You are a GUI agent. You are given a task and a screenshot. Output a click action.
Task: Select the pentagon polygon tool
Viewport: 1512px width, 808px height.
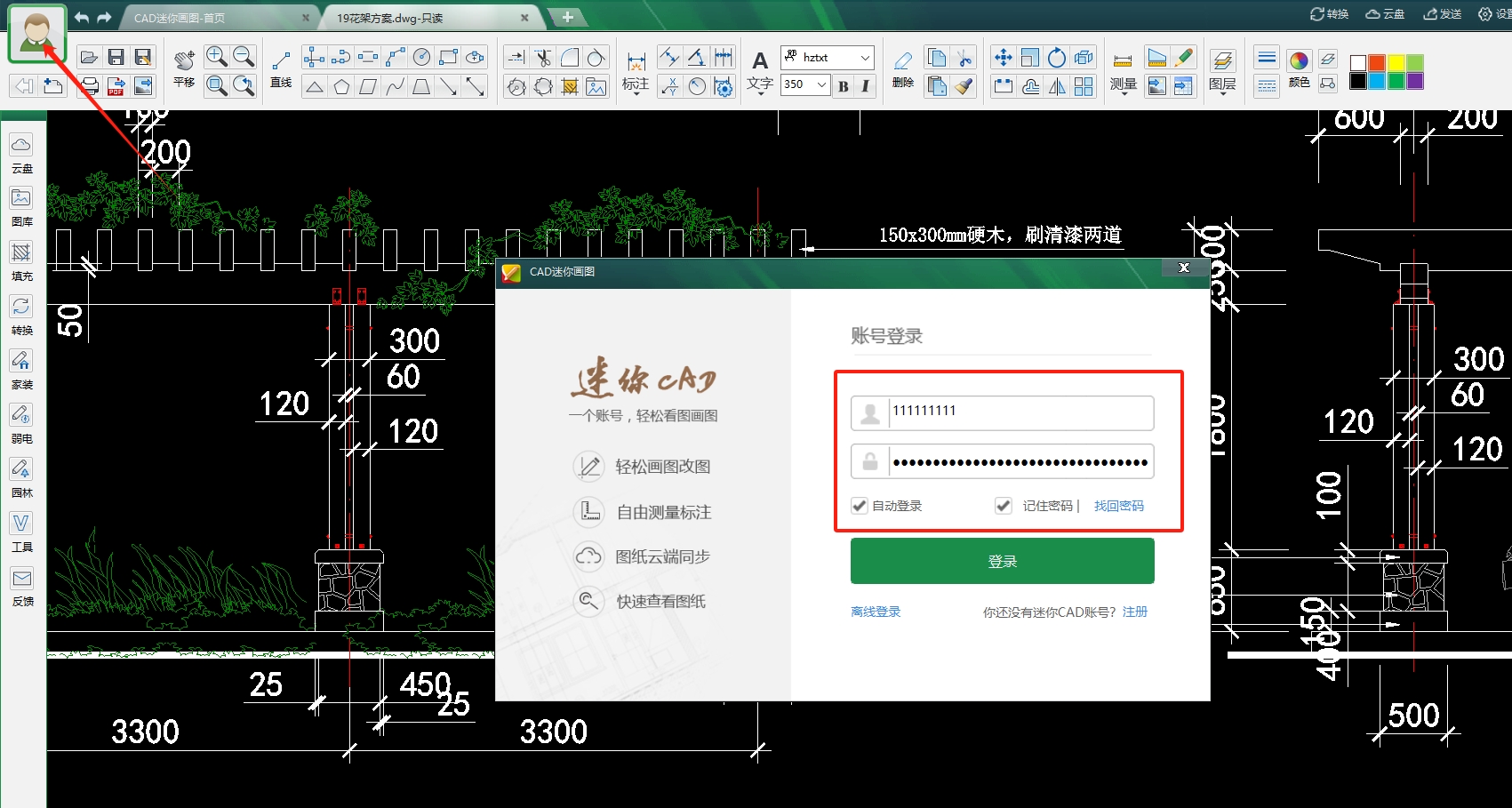[x=341, y=86]
